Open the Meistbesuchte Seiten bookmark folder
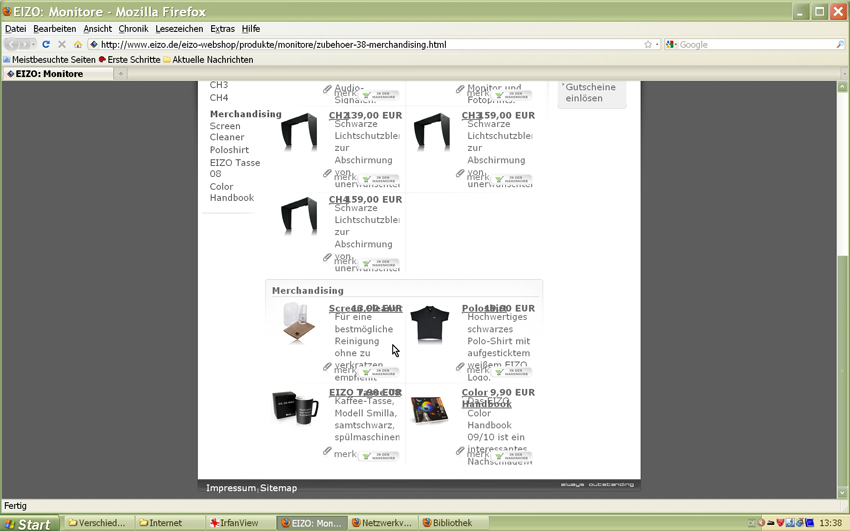This screenshot has height=531, width=850. [49, 60]
